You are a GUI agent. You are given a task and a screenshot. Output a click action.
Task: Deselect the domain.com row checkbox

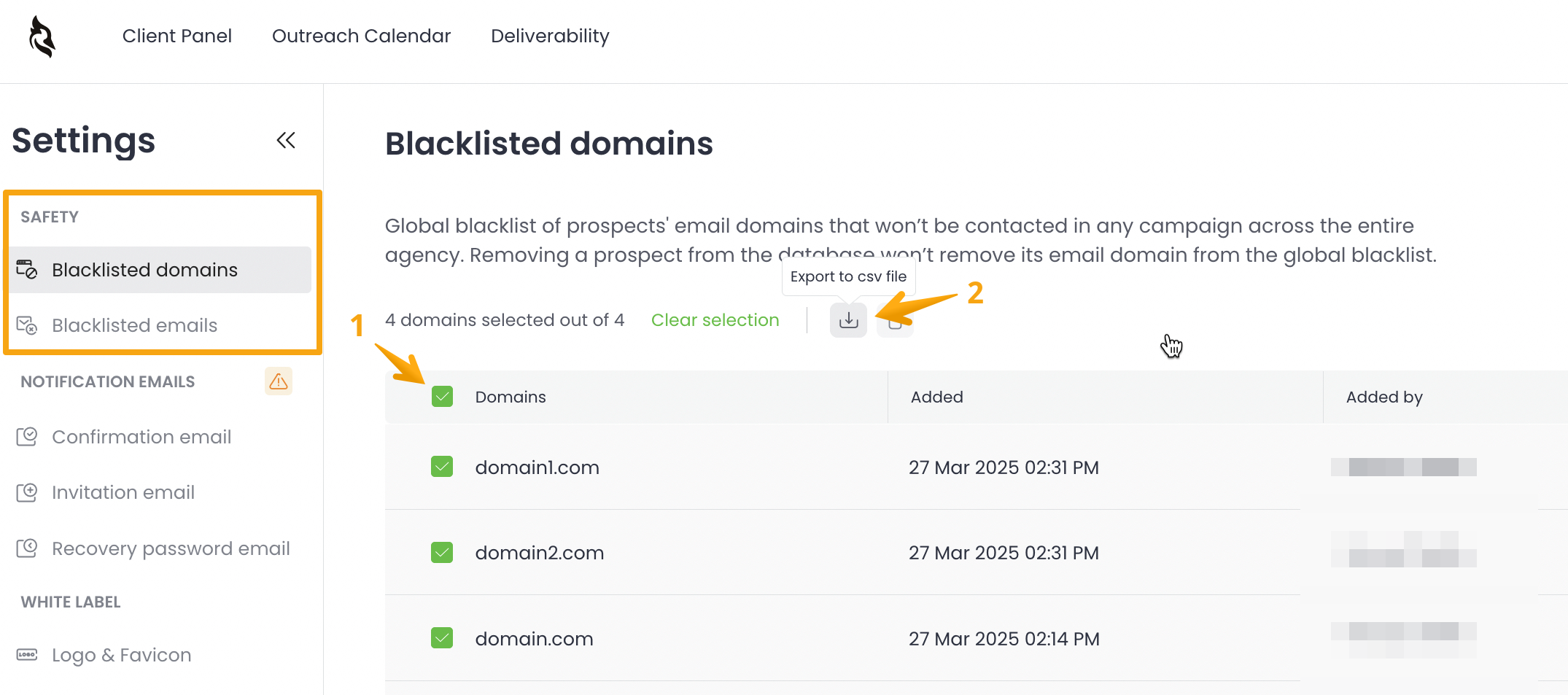pyautogui.click(x=442, y=638)
